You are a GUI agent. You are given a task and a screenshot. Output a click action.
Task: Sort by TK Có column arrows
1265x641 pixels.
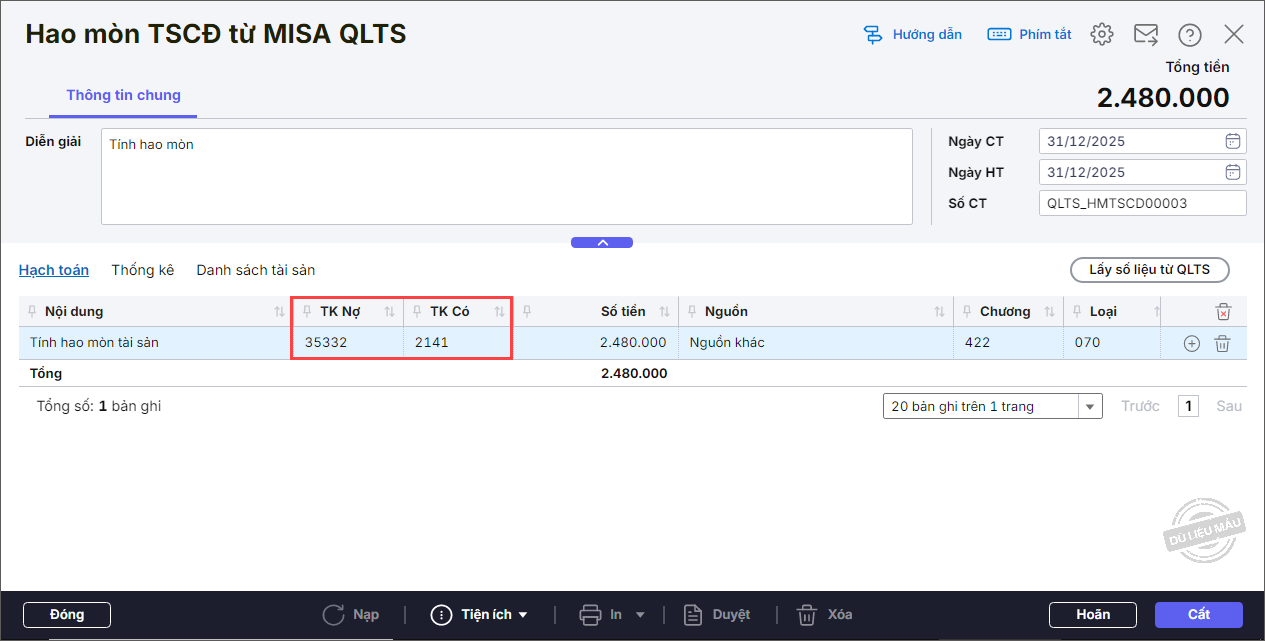499,312
